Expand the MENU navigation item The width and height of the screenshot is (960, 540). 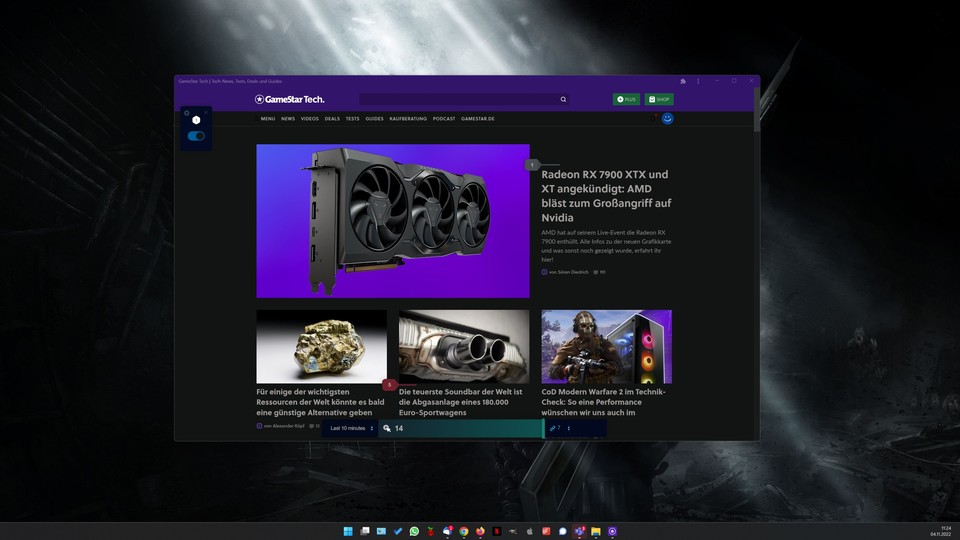268,119
